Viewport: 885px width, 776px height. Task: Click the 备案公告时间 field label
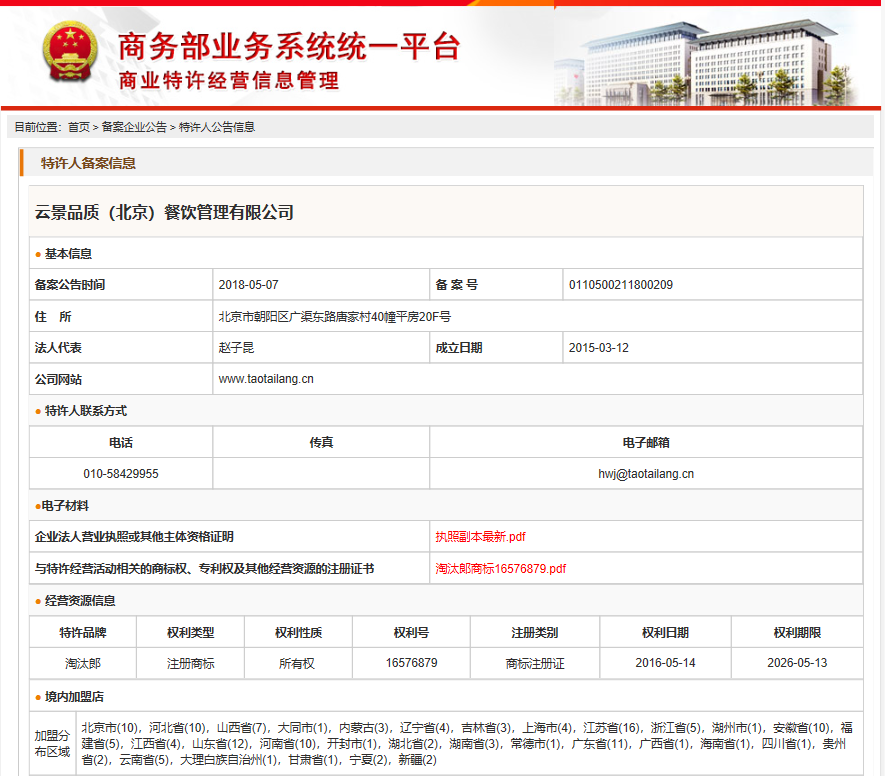70,284
